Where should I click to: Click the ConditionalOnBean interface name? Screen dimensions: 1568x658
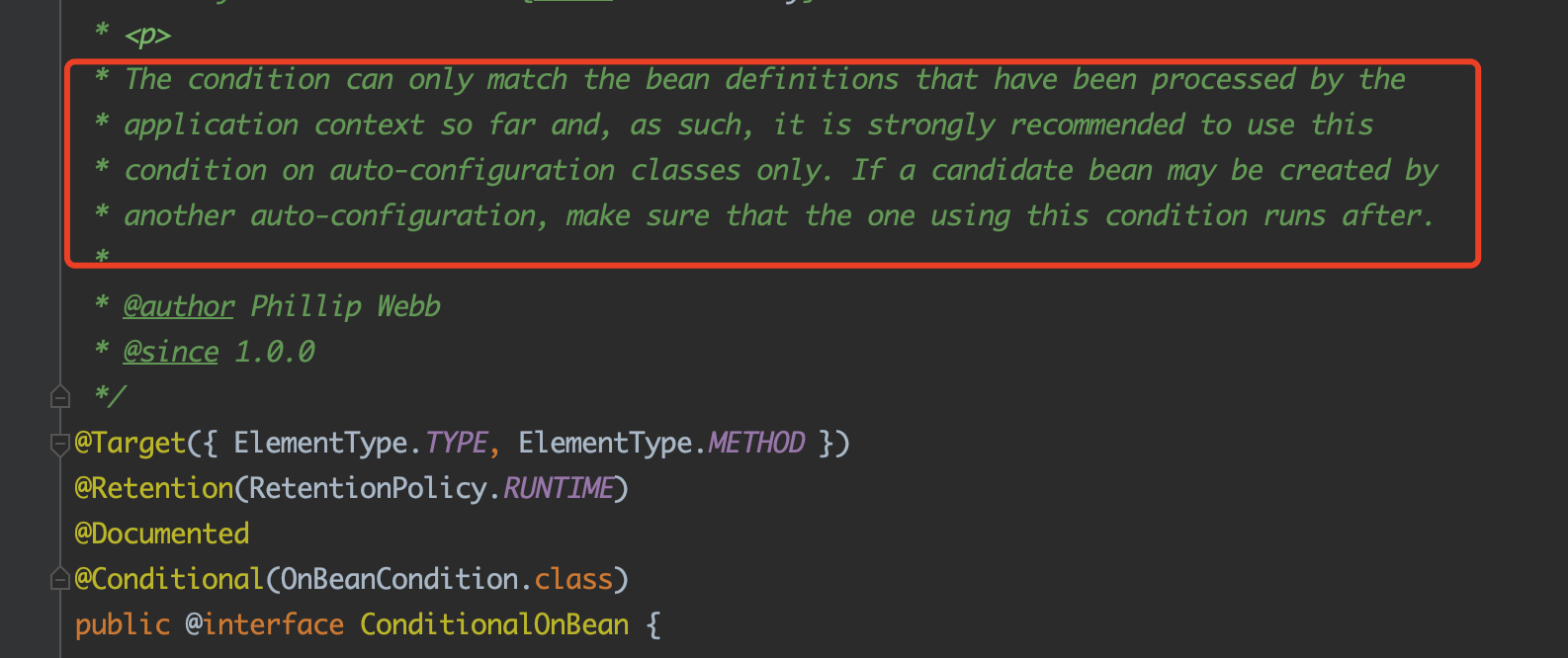click(x=494, y=624)
